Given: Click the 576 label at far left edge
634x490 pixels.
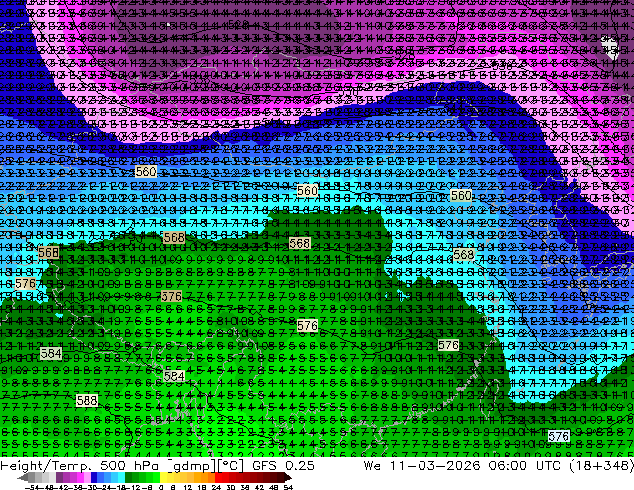Looking at the screenshot, I should click(x=25, y=284).
